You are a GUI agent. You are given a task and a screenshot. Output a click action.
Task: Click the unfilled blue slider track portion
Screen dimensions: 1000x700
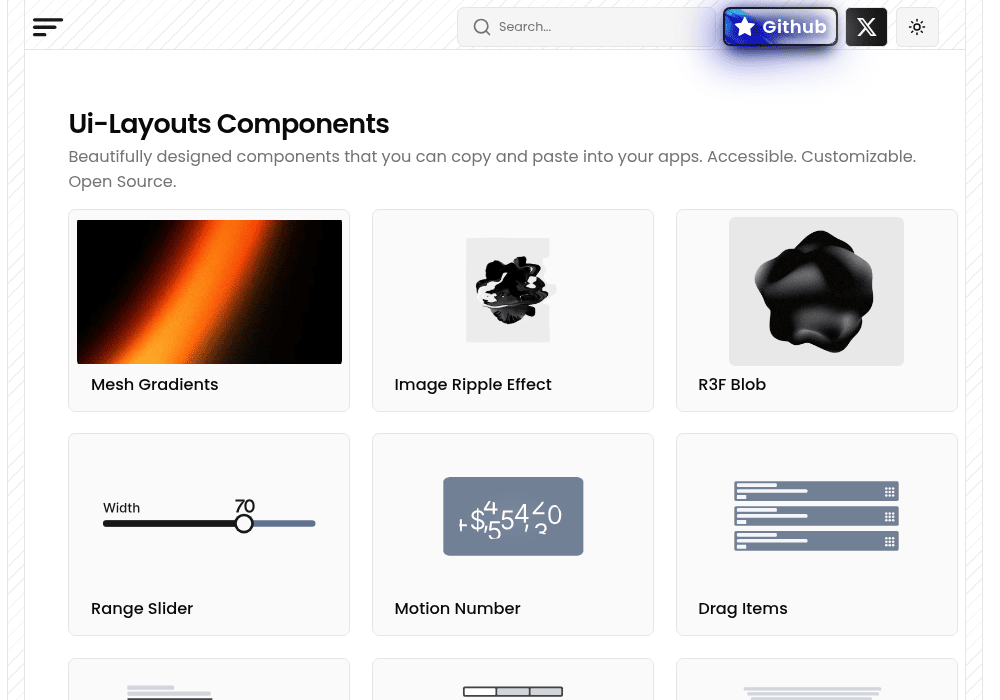click(284, 523)
